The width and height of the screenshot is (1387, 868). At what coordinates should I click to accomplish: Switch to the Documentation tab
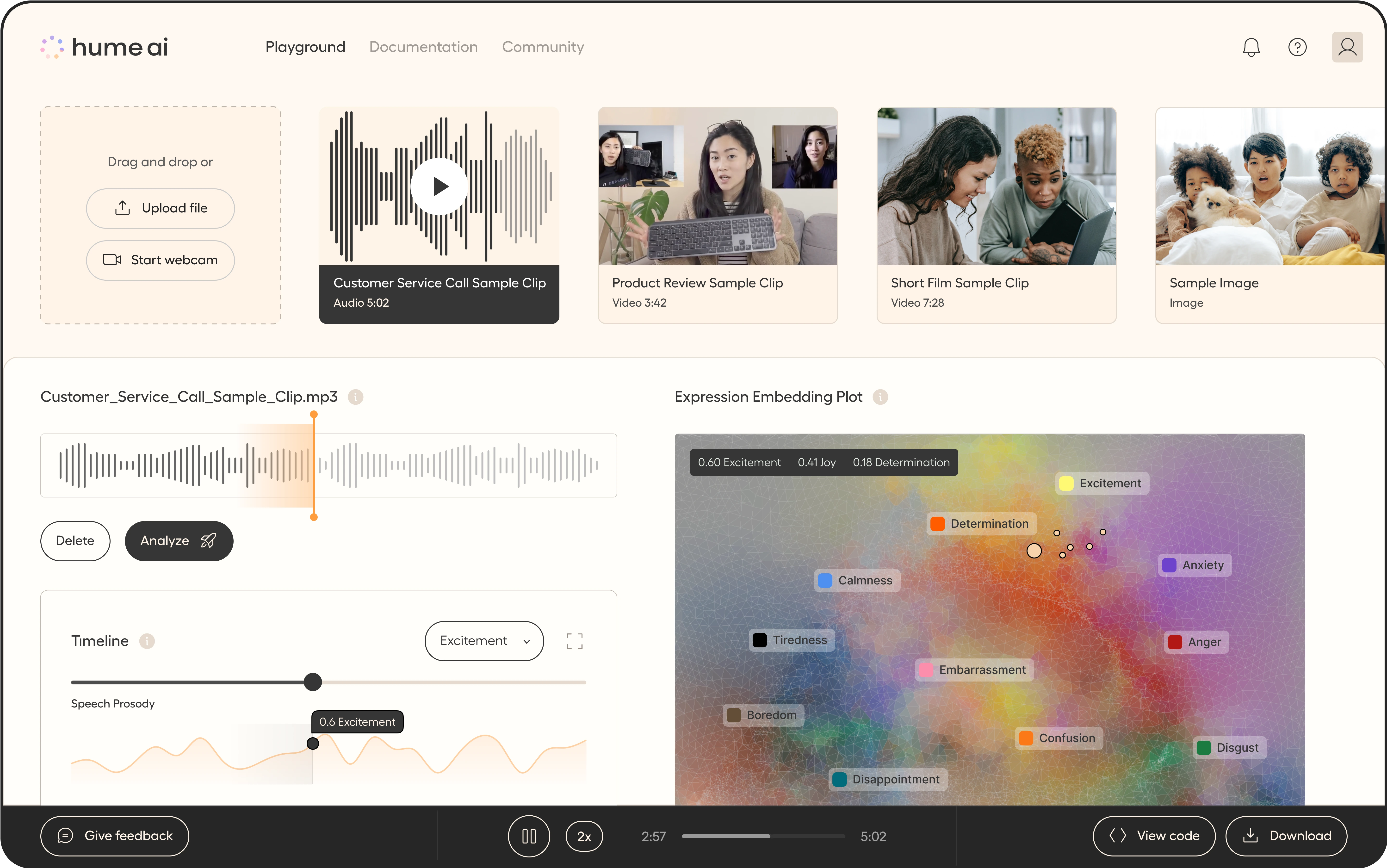[x=423, y=47]
